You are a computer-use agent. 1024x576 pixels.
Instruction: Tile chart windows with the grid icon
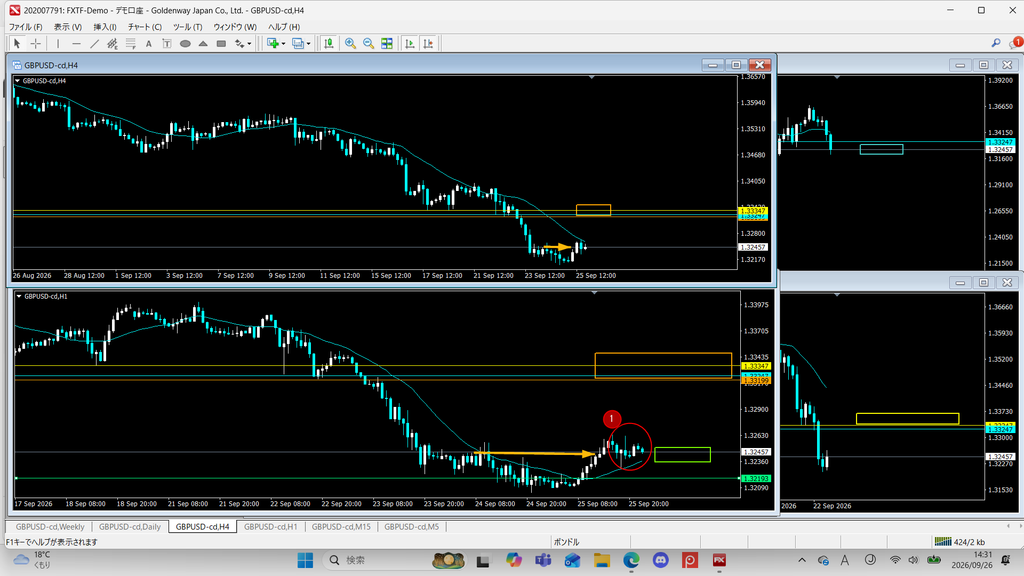point(387,44)
